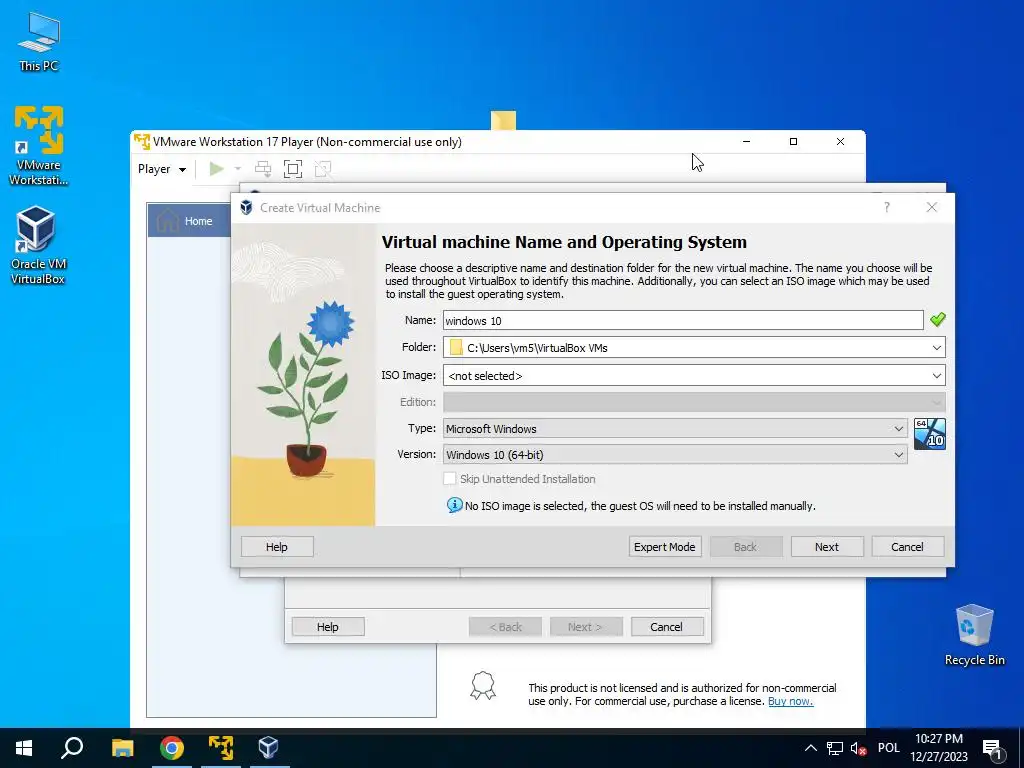1024x768 pixels.
Task: Select the Home tab in VMware Player
Action: [x=188, y=221]
